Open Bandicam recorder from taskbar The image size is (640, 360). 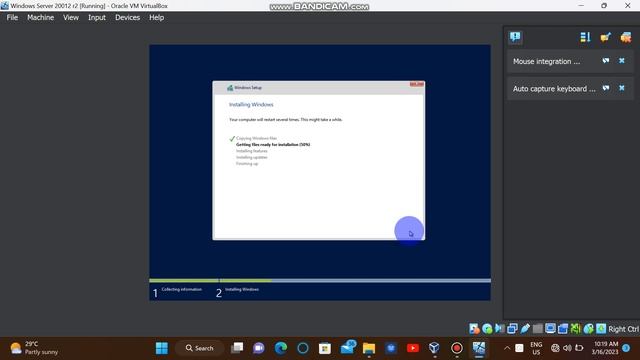click(456, 348)
